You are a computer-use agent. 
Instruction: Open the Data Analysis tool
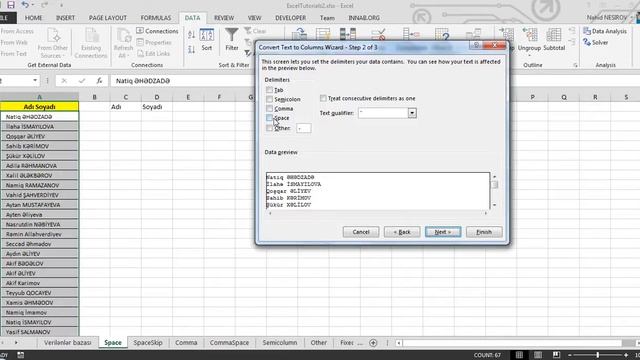coord(605,31)
